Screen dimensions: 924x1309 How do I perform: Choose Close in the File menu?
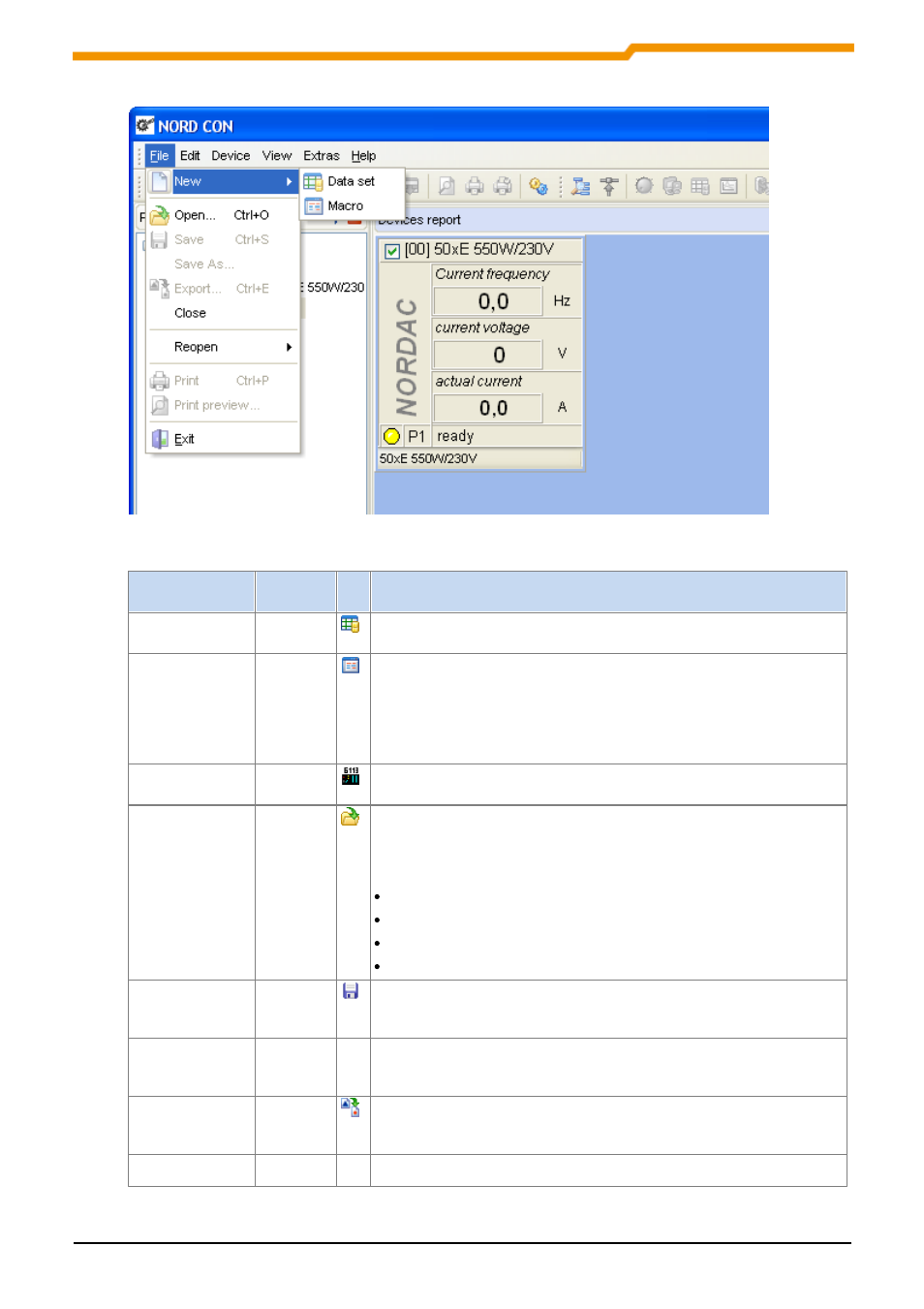coord(223,313)
